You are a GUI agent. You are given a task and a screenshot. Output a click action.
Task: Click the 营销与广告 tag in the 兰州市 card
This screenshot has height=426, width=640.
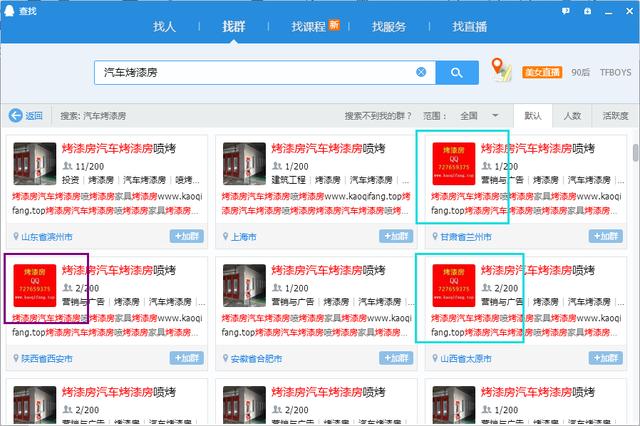(502, 180)
